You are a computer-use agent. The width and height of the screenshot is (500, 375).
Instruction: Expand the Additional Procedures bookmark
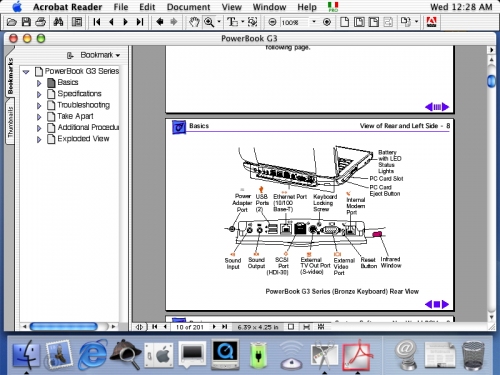click(x=39, y=128)
